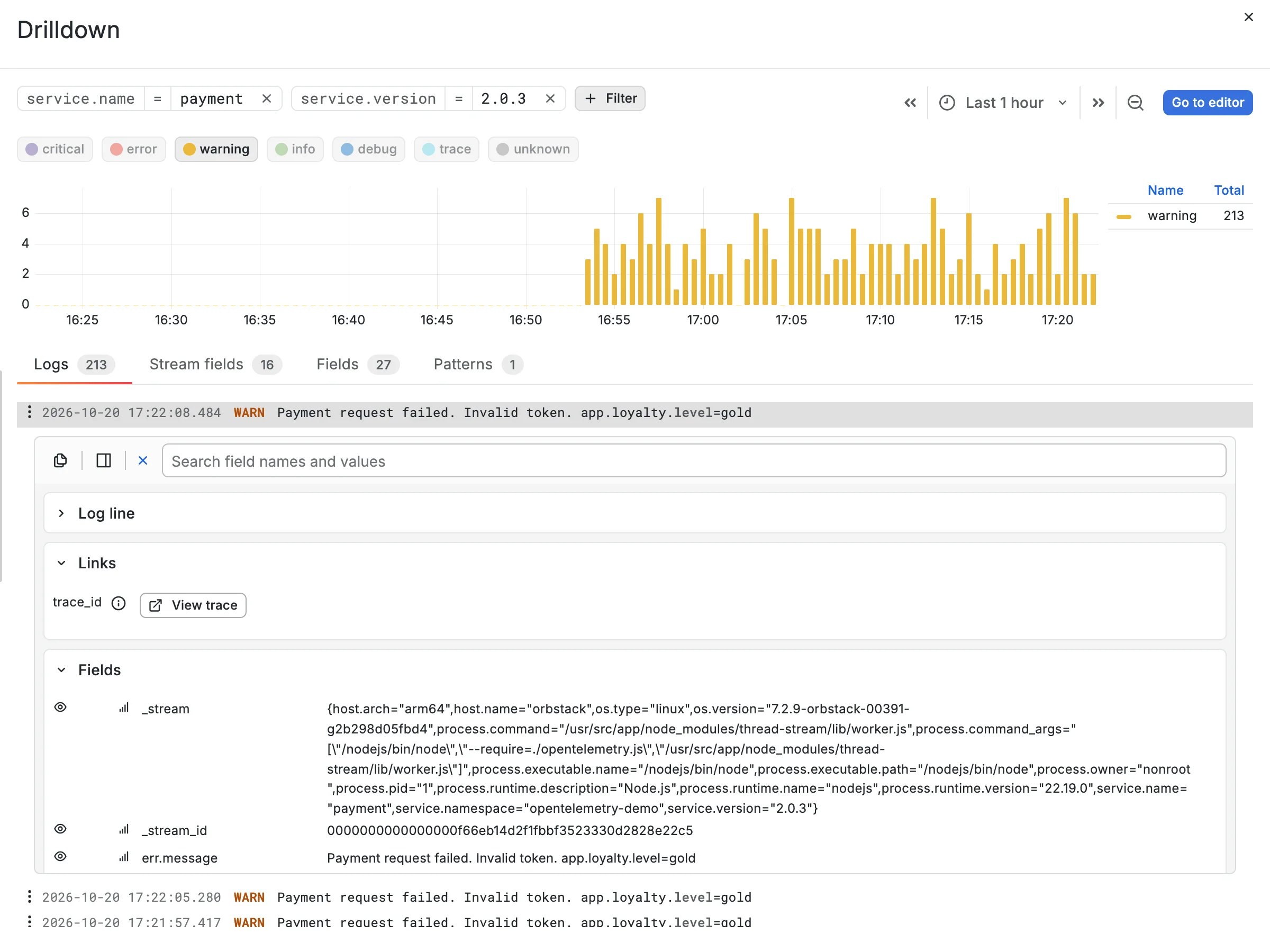Shift the time range backward
Image resolution: width=1270 pixels, height=952 pixels.
(910, 103)
